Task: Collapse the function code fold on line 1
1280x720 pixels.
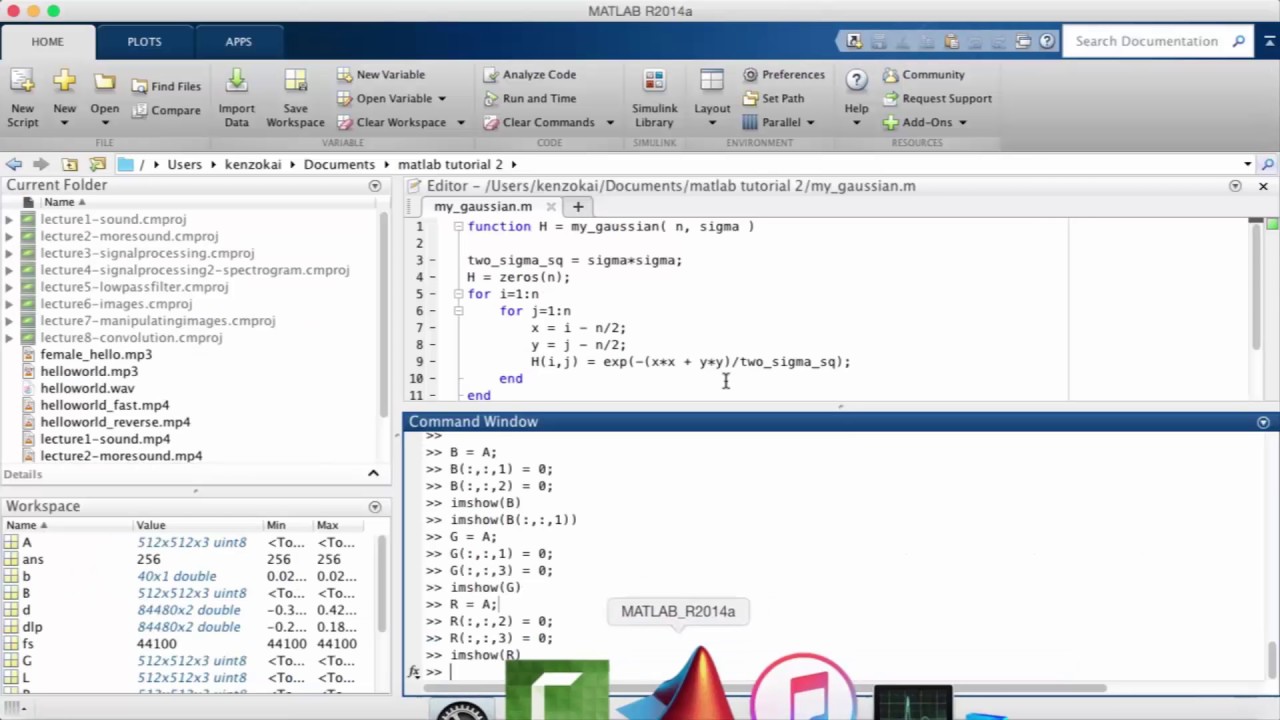Action: click(458, 227)
